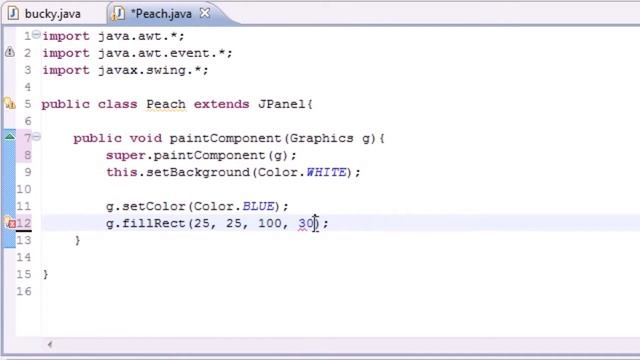
Task: Click the class name Peach on line 5
Action: click(x=166, y=104)
